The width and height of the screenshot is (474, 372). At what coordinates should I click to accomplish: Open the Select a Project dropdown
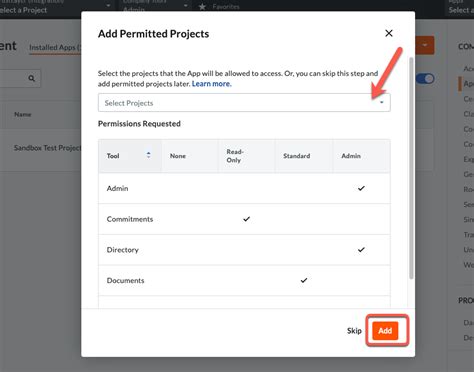tap(55, 8)
